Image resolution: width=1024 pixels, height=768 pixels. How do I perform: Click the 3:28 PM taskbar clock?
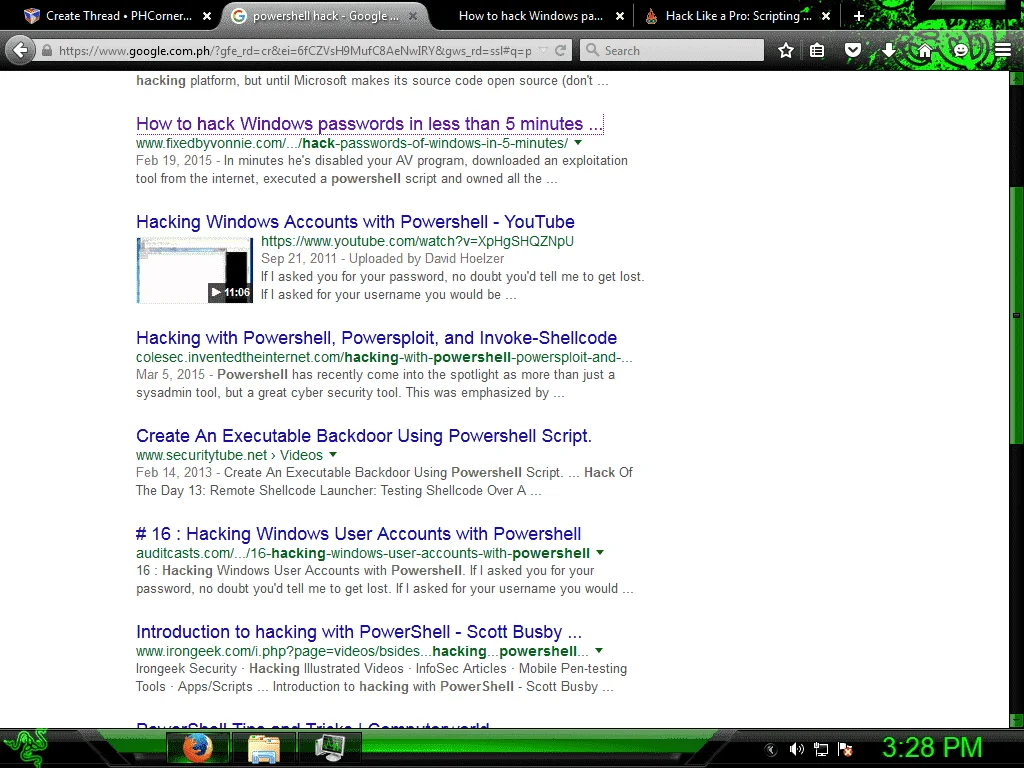click(932, 748)
